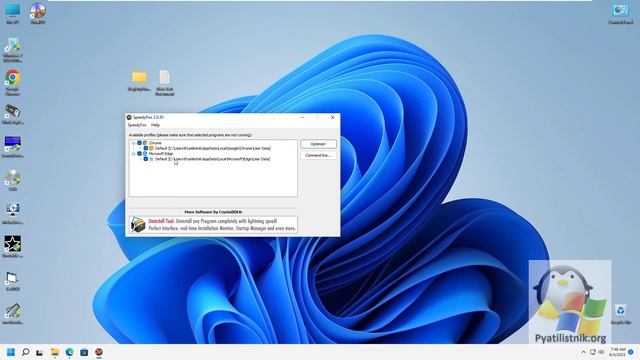The image size is (640, 360).
Task: Uncheck the Chrome group checkbox
Action: (x=140, y=143)
